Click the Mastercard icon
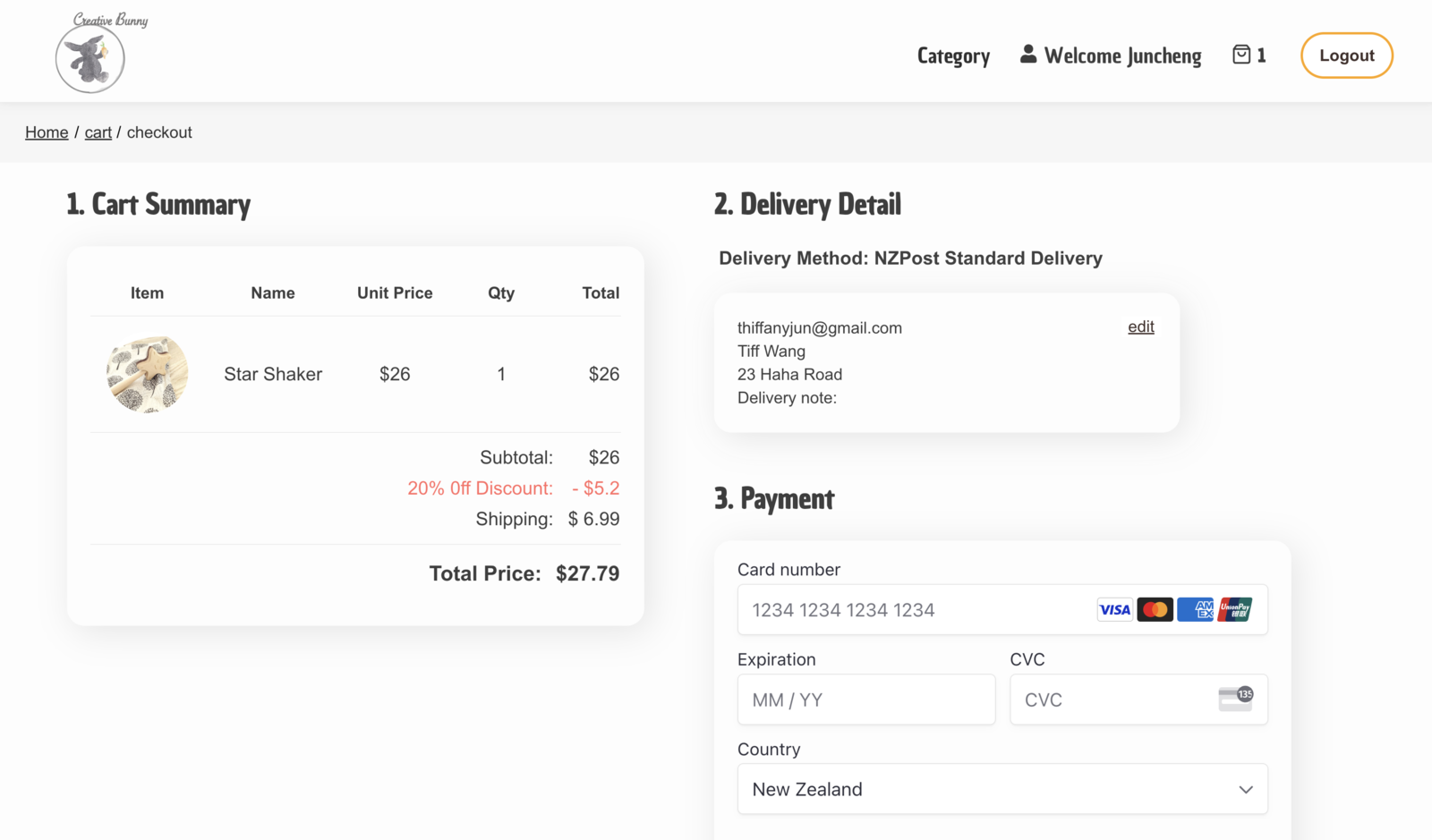 [1155, 610]
